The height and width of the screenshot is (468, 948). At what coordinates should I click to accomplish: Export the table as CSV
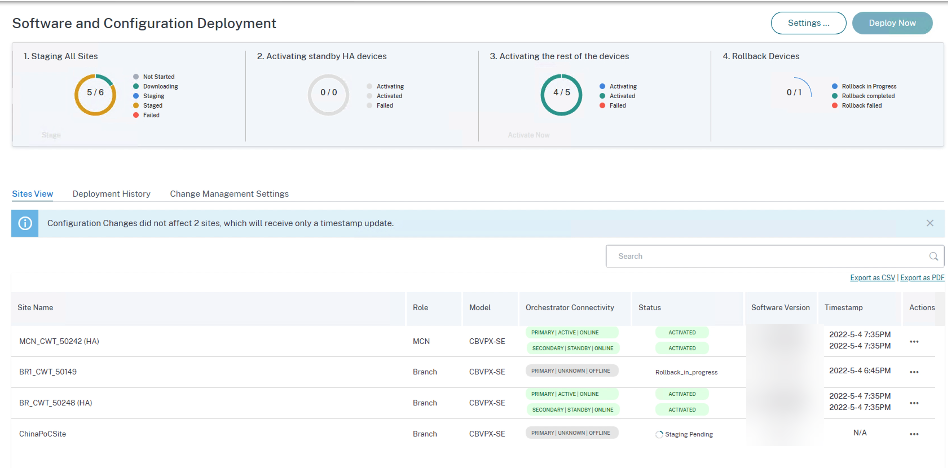pos(872,278)
